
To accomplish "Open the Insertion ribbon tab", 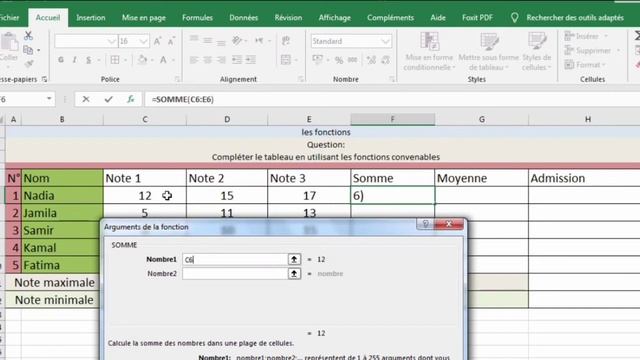I will [91, 18].
